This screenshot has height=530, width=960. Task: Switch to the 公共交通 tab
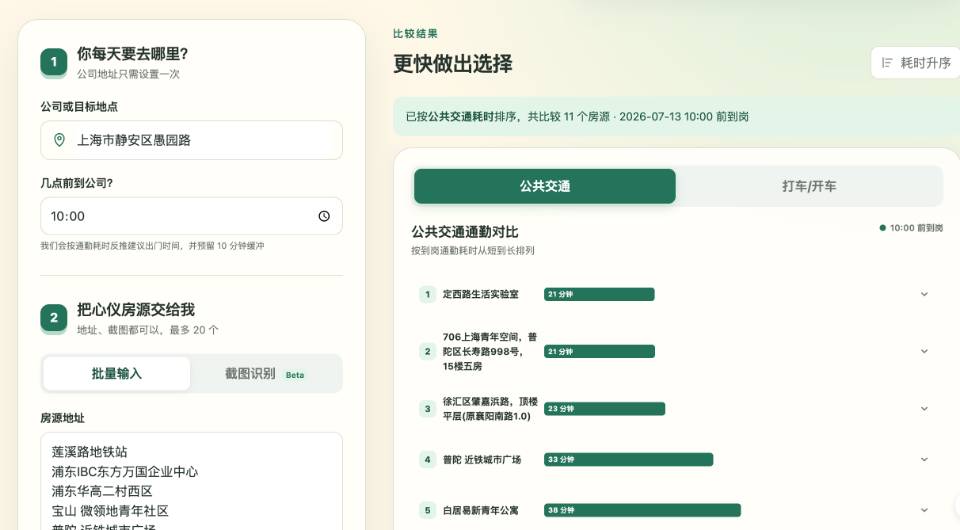pos(545,186)
